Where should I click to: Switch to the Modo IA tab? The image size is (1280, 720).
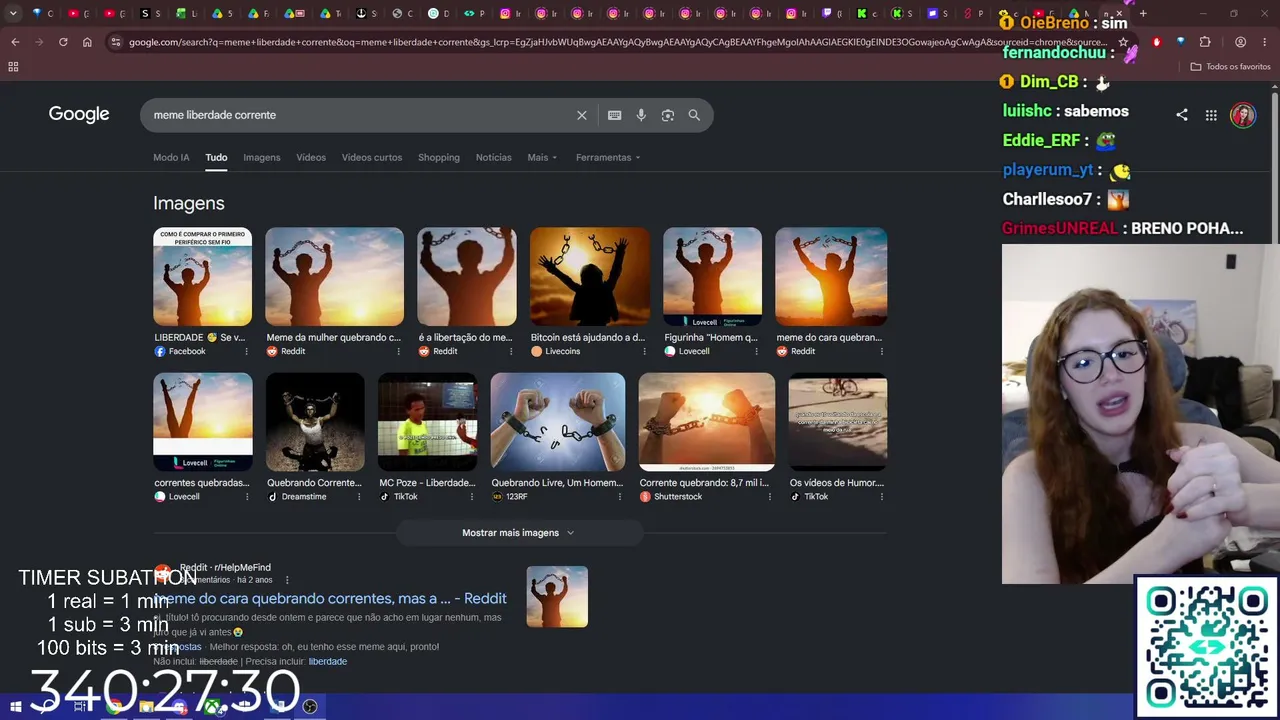point(171,157)
